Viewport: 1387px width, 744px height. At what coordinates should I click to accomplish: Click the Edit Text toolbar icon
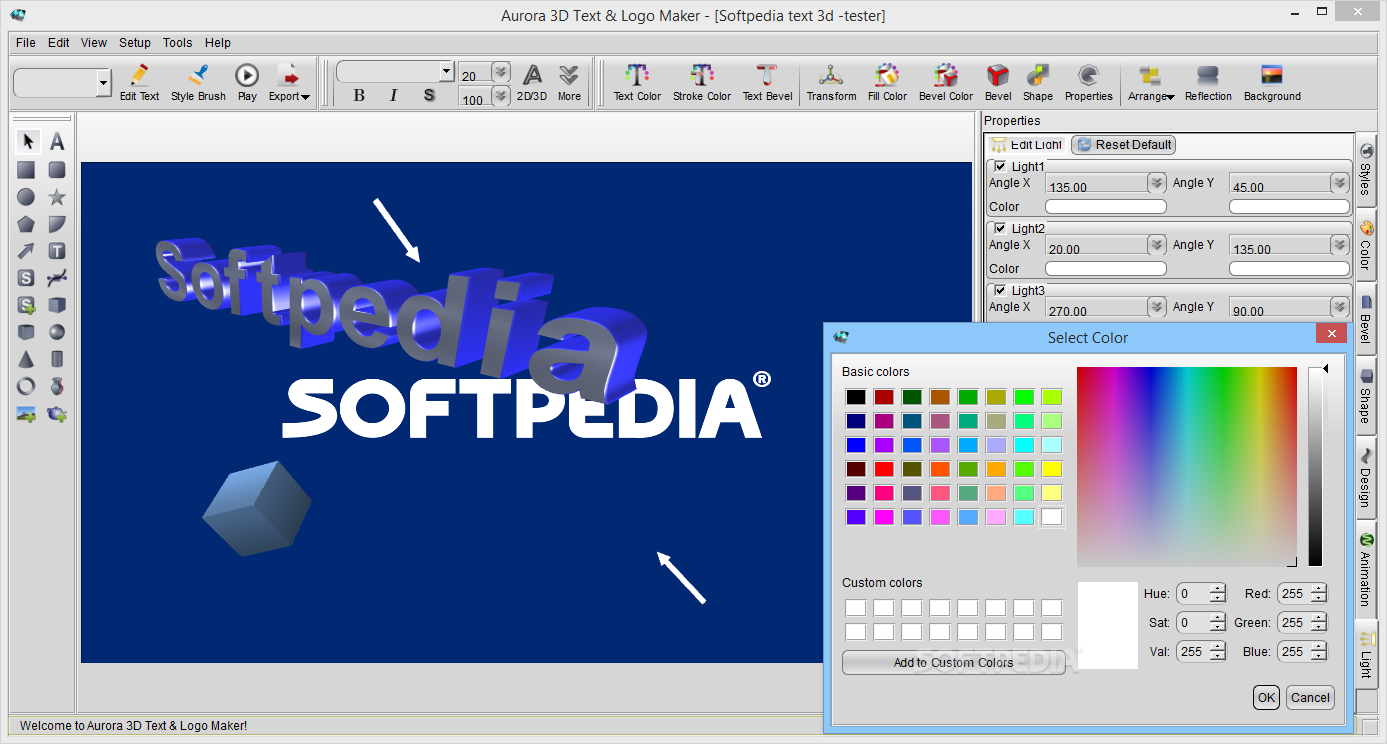(140, 82)
